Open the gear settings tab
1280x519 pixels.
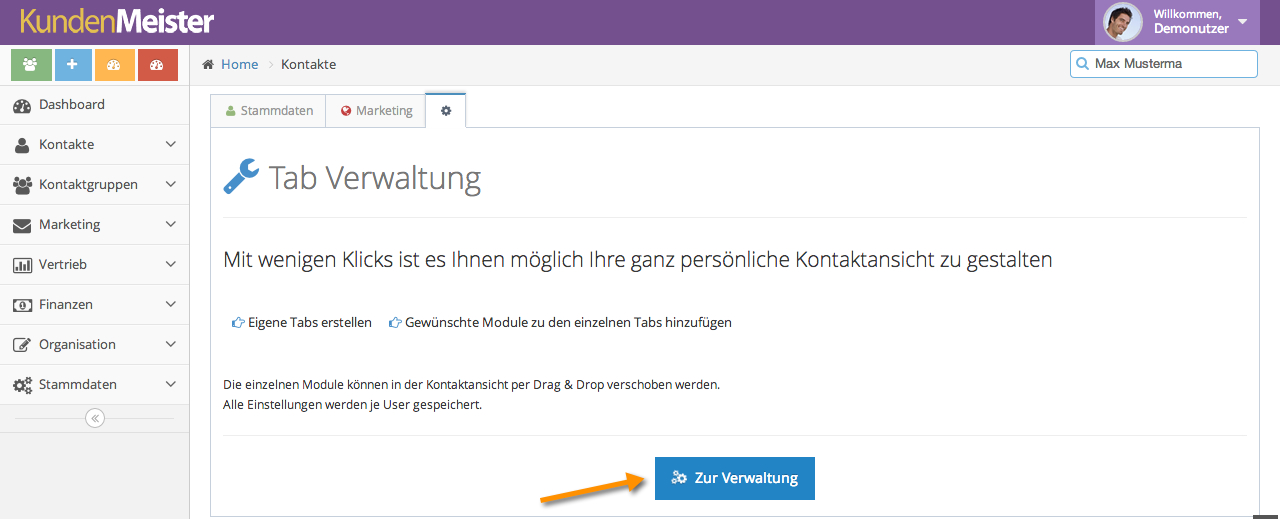pyautogui.click(x=446, y=111)
